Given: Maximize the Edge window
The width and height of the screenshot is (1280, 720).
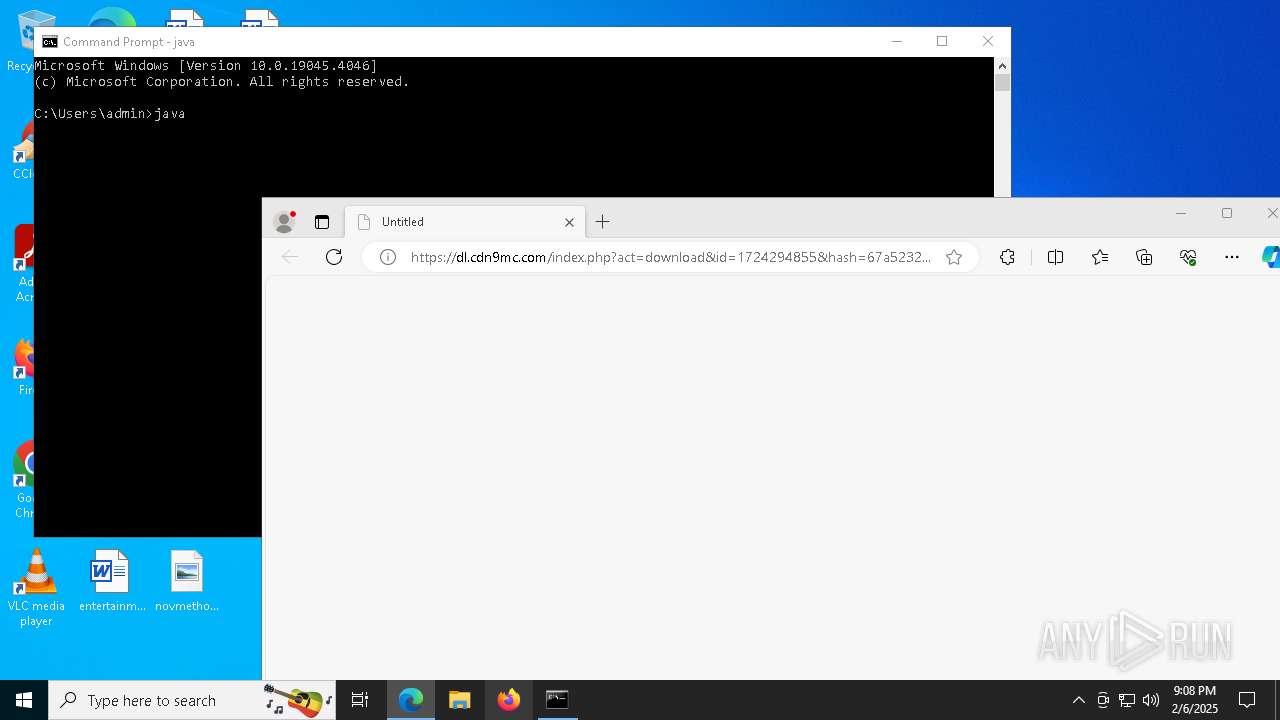Looking at the screenshot, I should coord(1227,213).
